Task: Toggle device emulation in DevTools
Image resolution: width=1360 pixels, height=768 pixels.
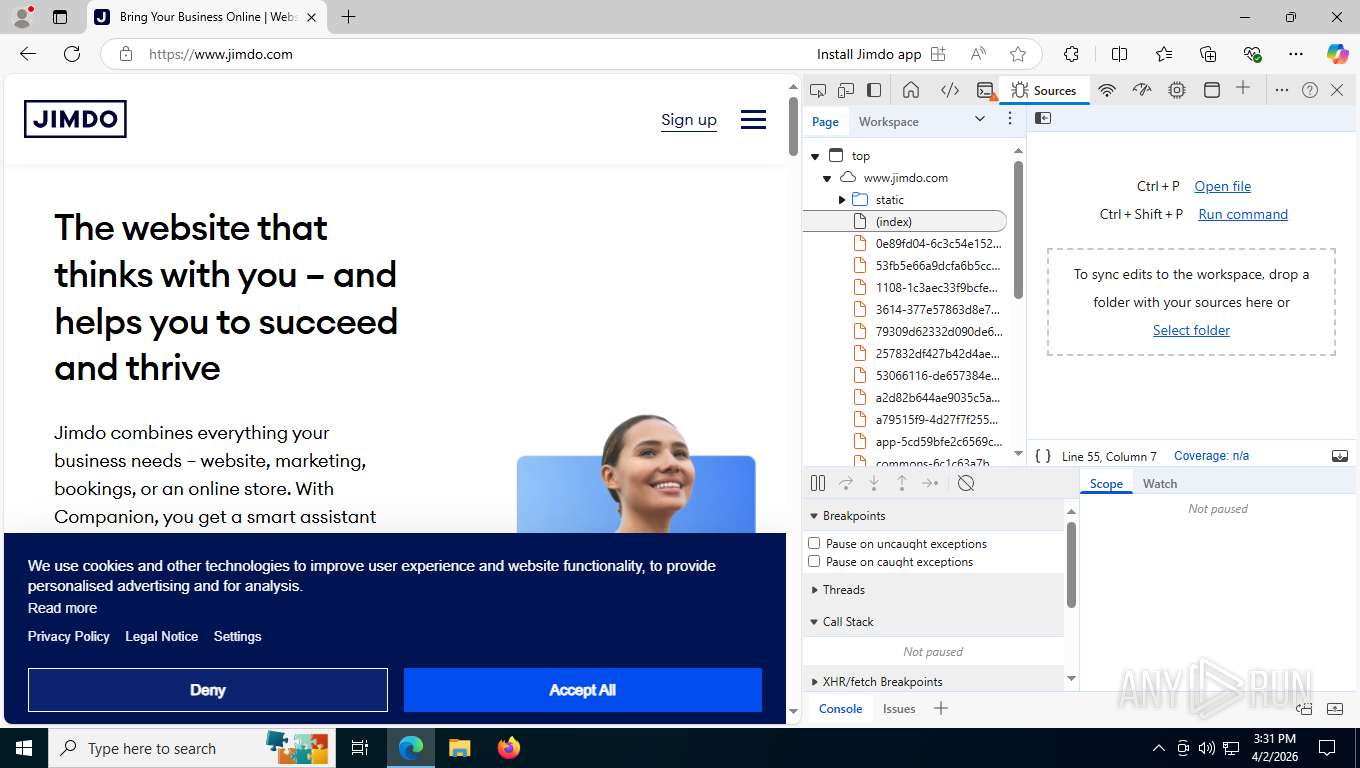Action: pos(846,90)
